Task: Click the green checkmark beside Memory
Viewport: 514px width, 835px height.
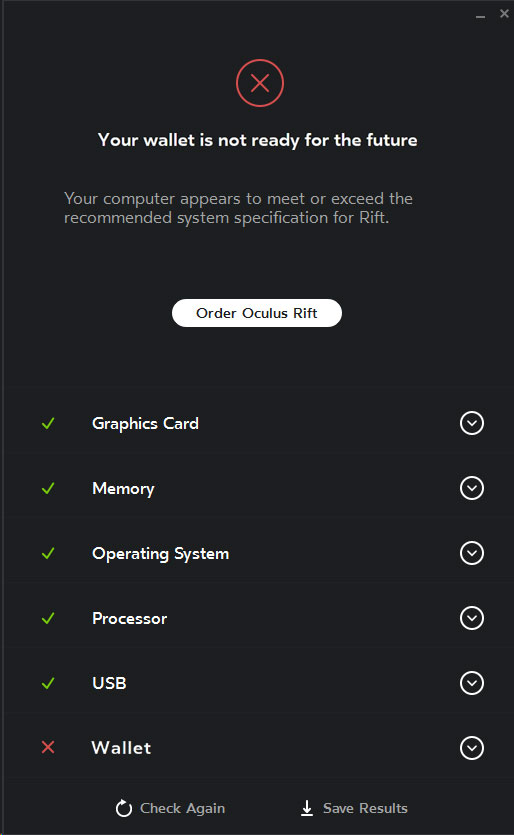Action: coord(48,488)
